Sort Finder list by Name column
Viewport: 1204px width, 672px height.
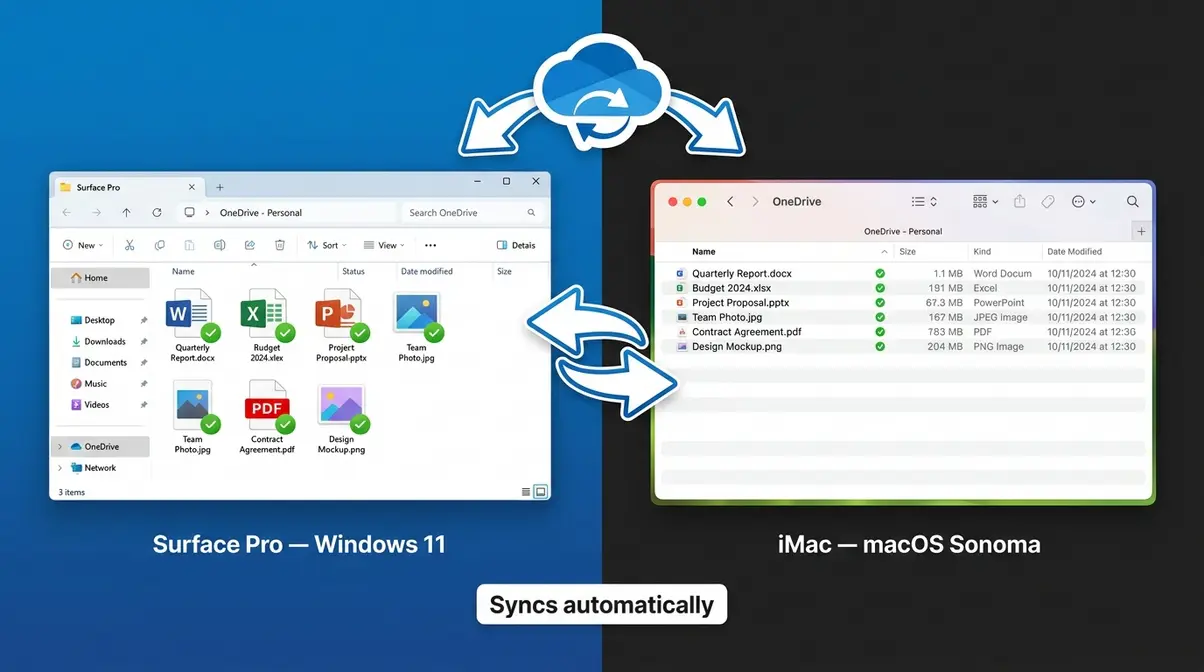pyautogui.click(x=704, y=252)
